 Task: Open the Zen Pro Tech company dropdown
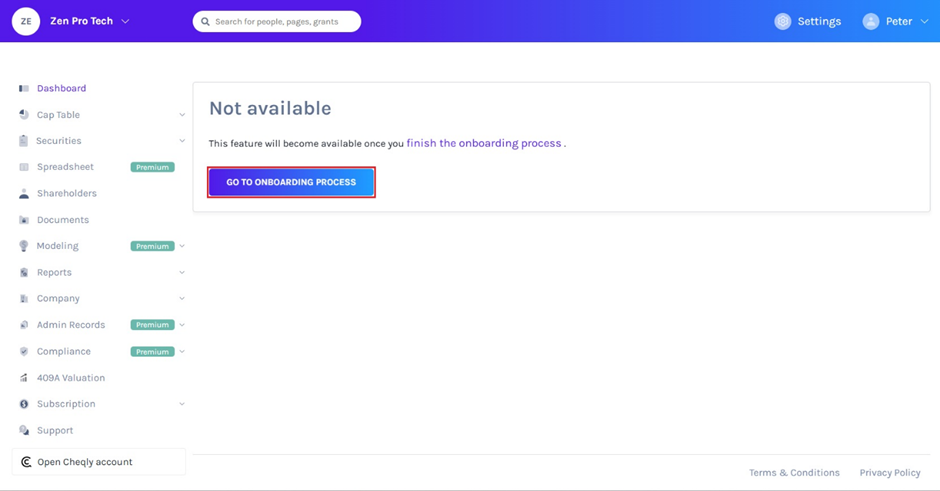125,21
